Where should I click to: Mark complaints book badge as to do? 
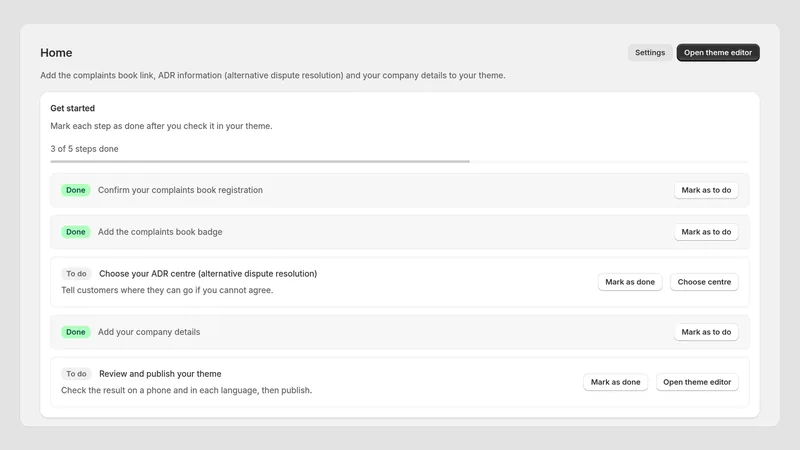coord(706,232)
